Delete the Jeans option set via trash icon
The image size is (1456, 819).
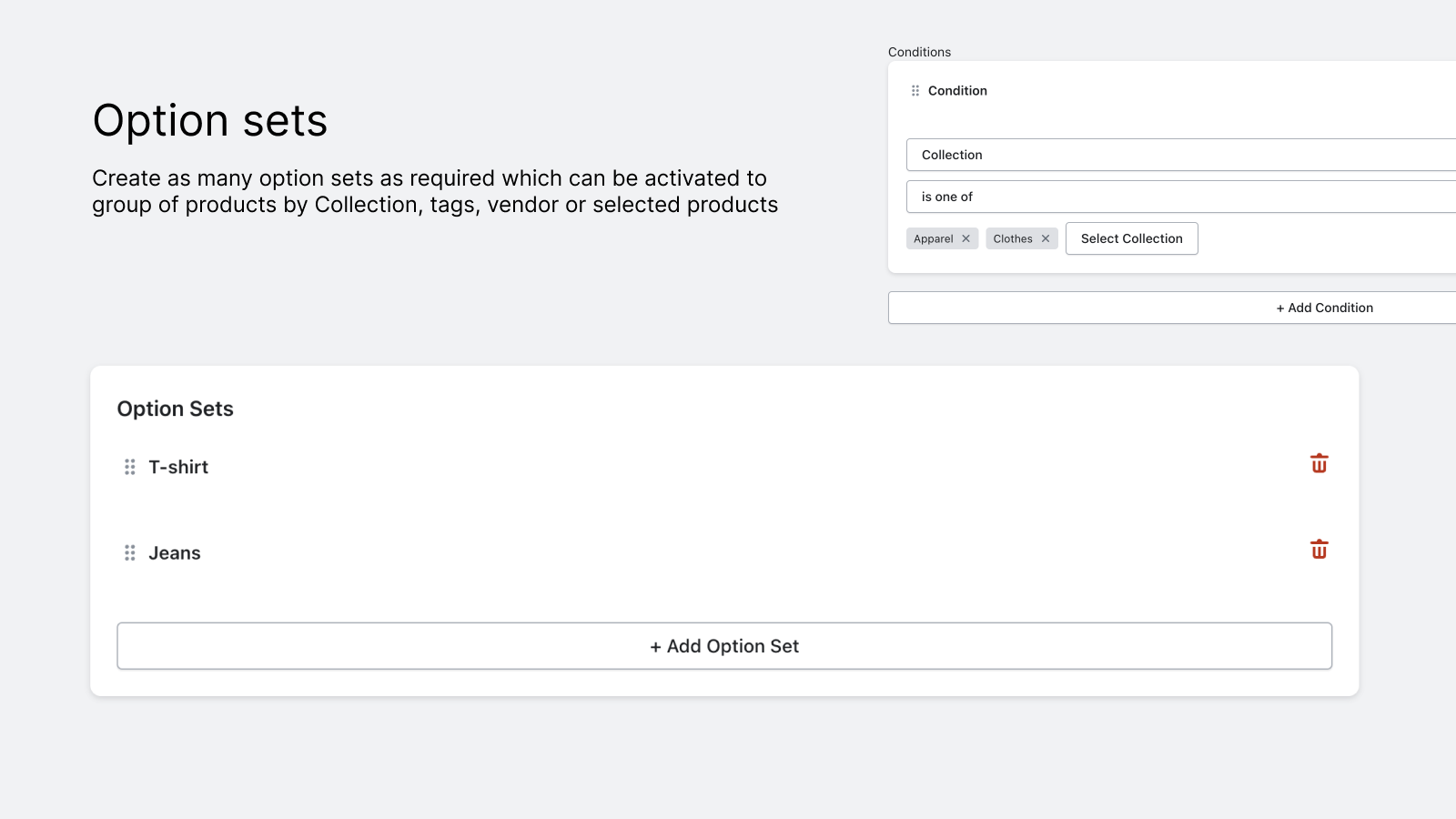(x=1319, y=549)
